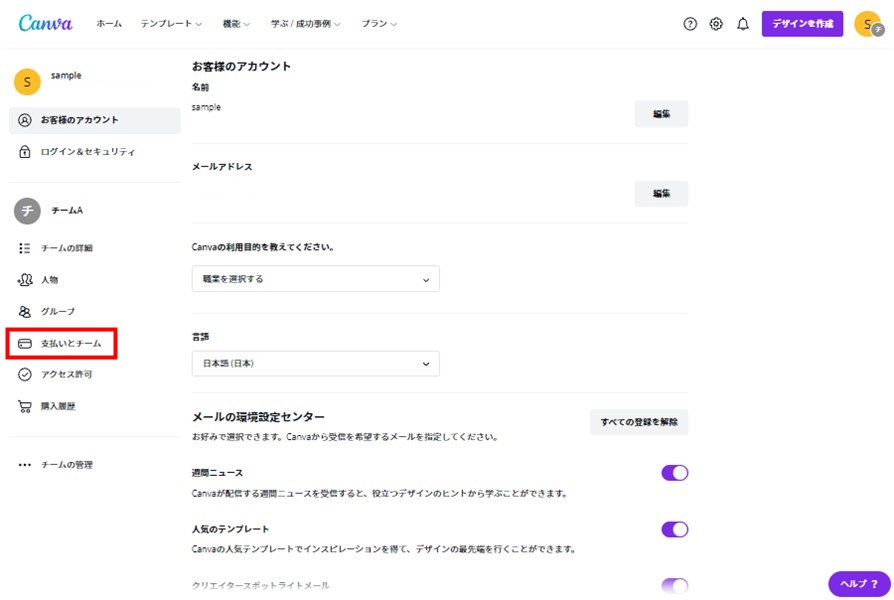Screen dimensions: 894x600
Task: Open settings gear icon in header
Action: (x=716, y=24)
